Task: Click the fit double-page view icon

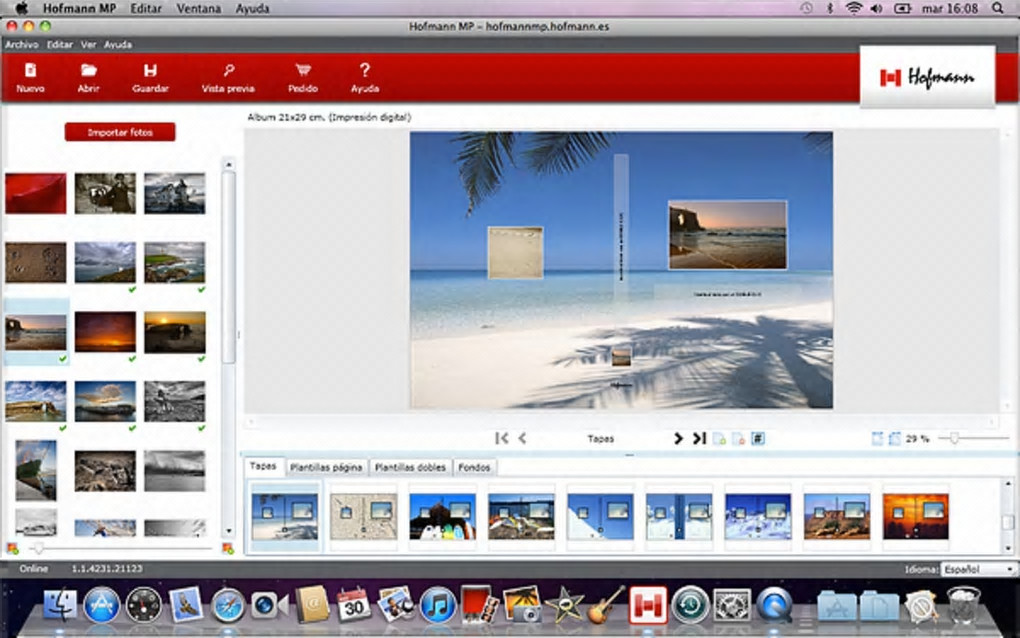Action: 894,439
